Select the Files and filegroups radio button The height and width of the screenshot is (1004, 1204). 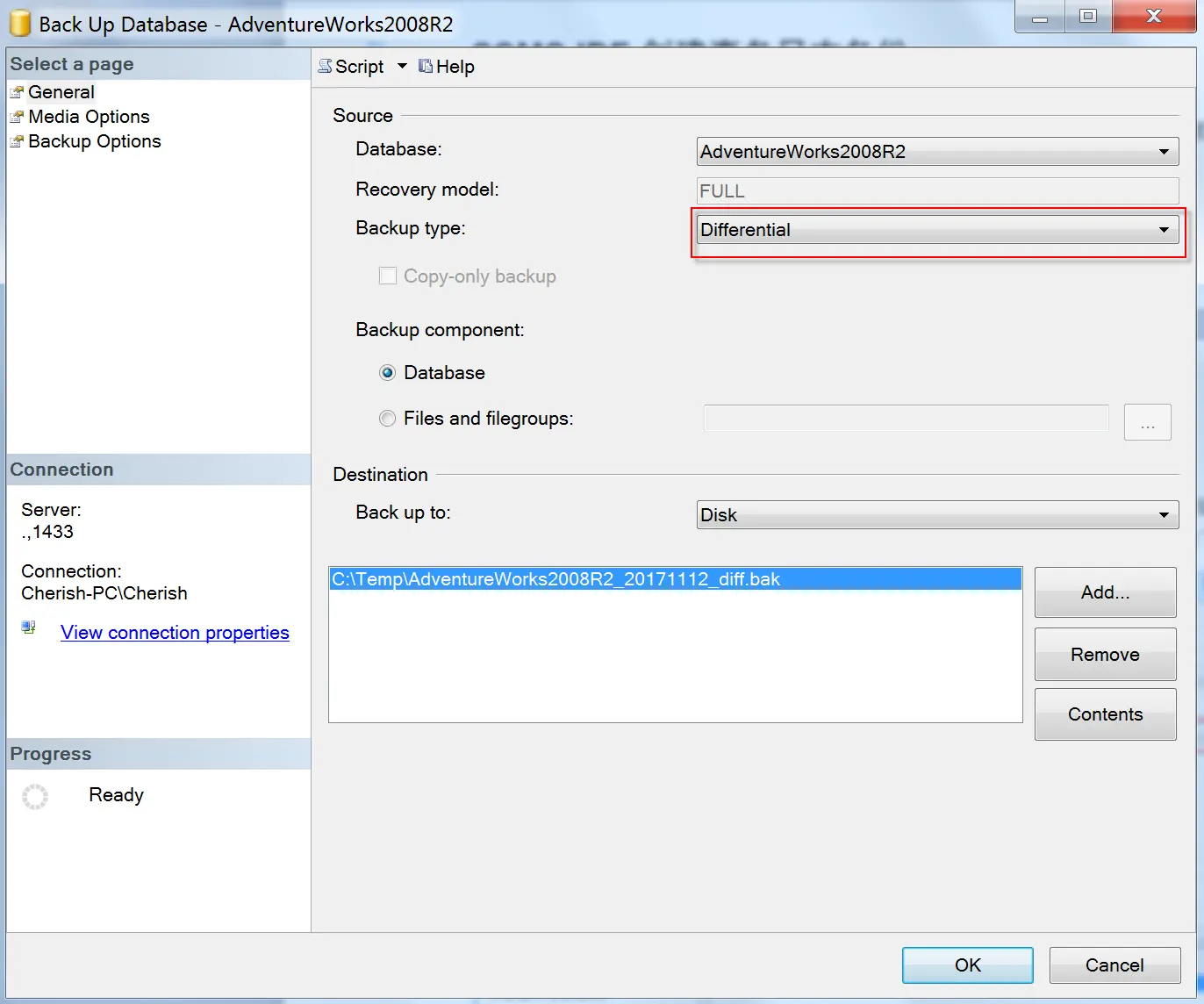click(388, 419)
